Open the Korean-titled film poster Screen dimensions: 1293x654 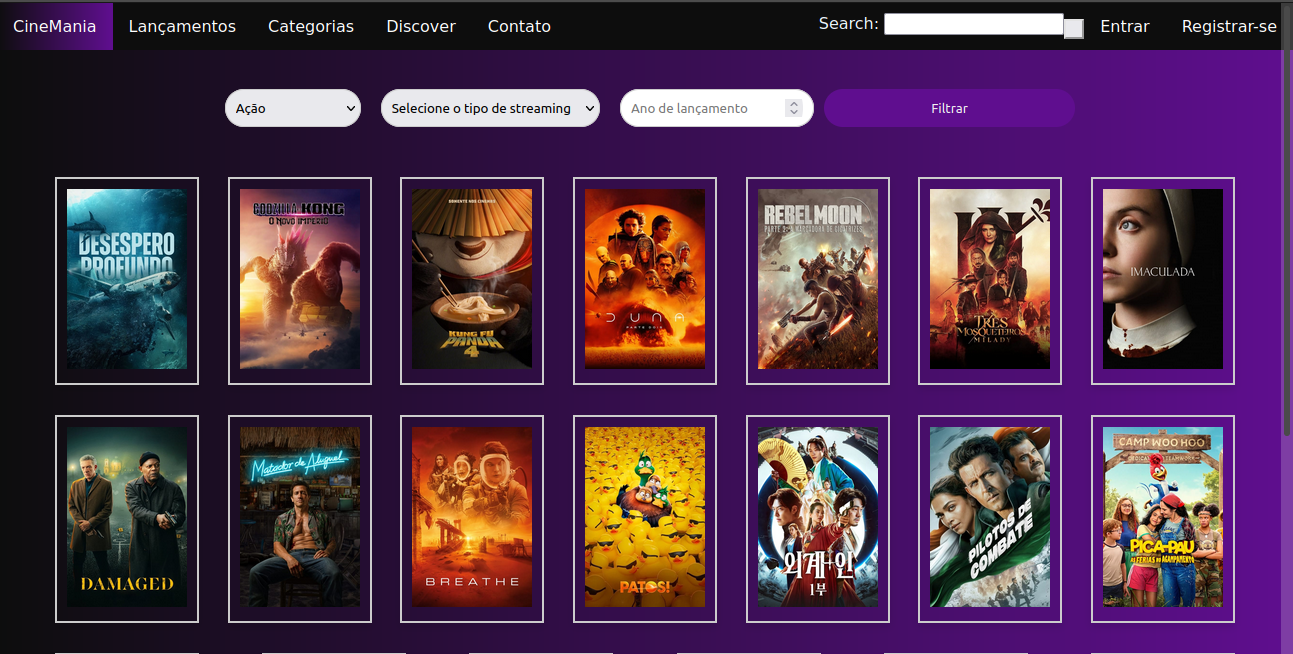tap(818, 517)
